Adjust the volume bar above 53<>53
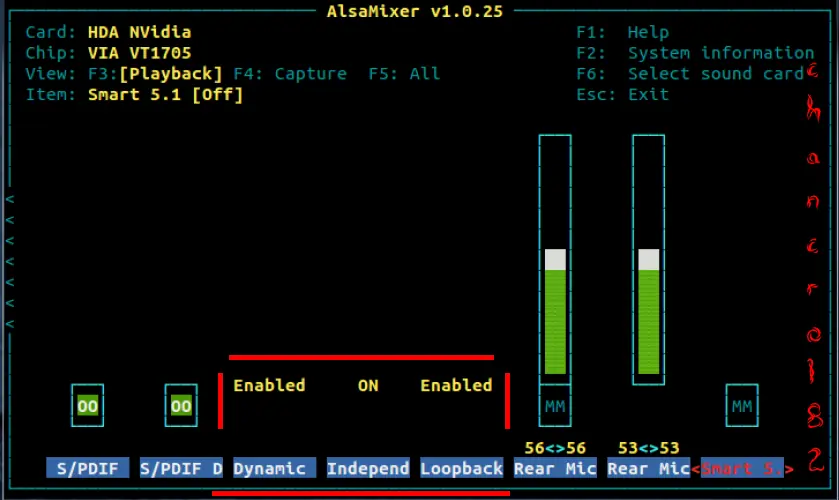Viewport: 839px width, 500px height. (649, 260)
